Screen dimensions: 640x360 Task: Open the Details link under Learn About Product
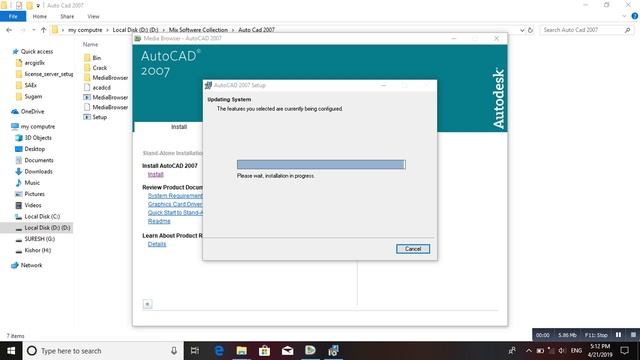157,244
